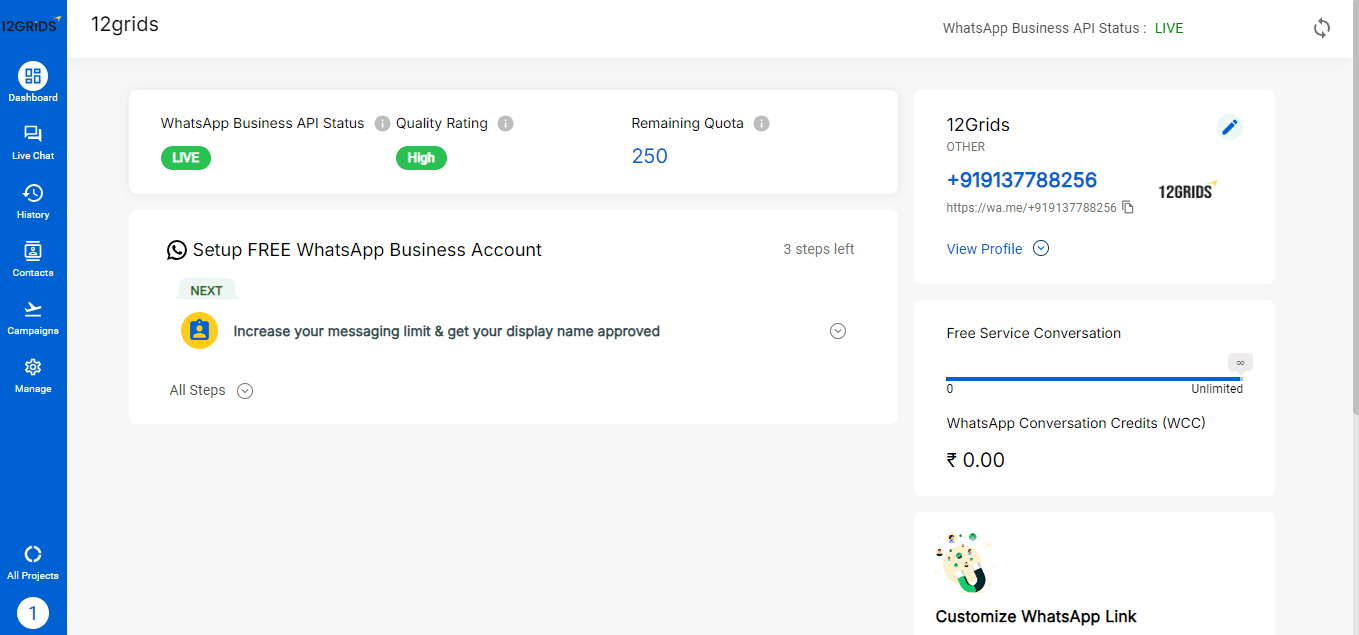Image resolution: width=1359 pixels, height=635 pixels.
Task: Click 'Increase your messaging limit' step text
Action: [446, 331]
